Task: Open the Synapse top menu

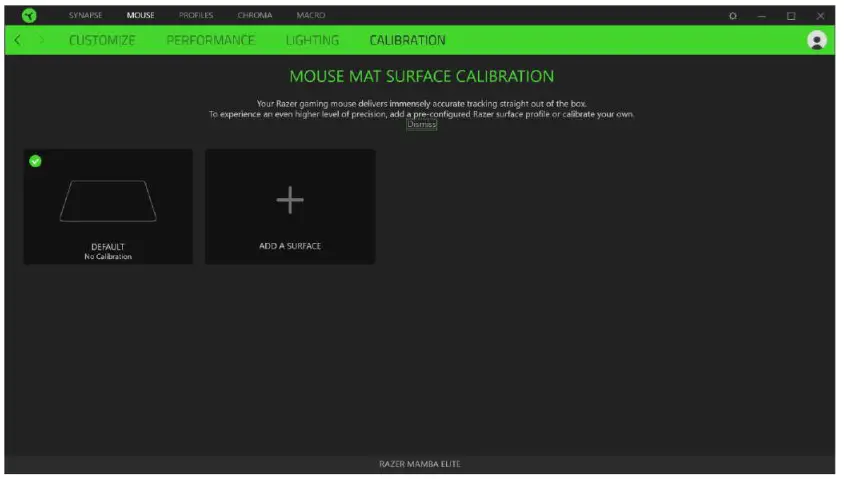Action: click(x=86, y=16)
